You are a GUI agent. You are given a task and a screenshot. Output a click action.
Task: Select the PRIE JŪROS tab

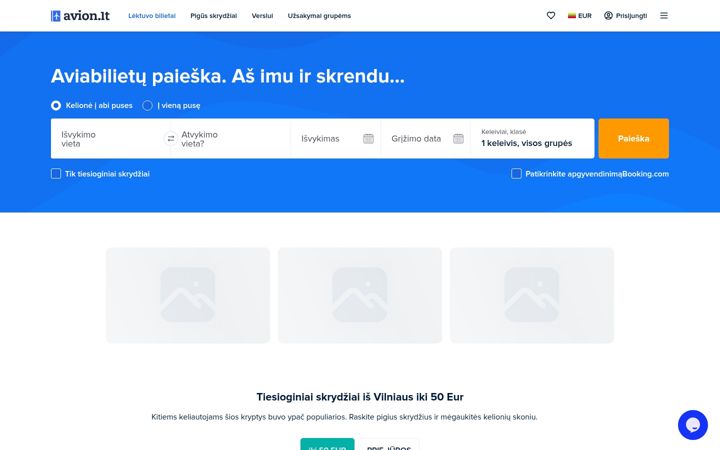tap(388, 445)
